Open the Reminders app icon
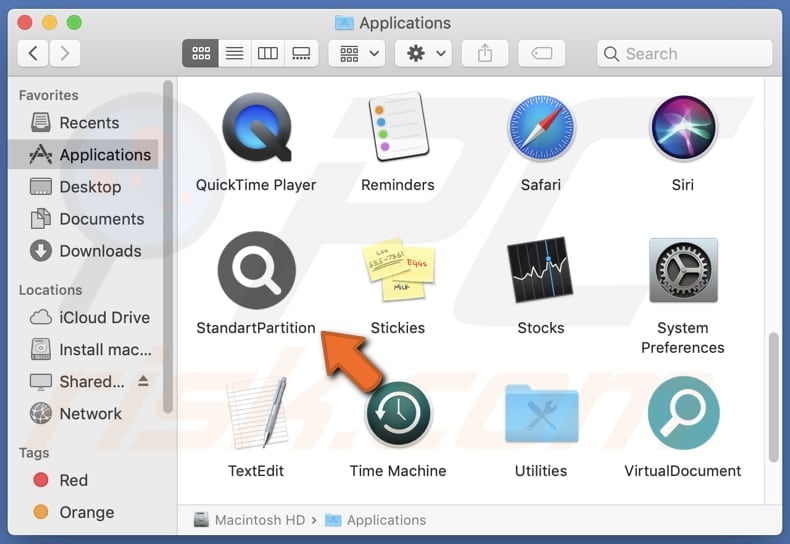Viewport: 790px width, 544px height. coord(398,127)
